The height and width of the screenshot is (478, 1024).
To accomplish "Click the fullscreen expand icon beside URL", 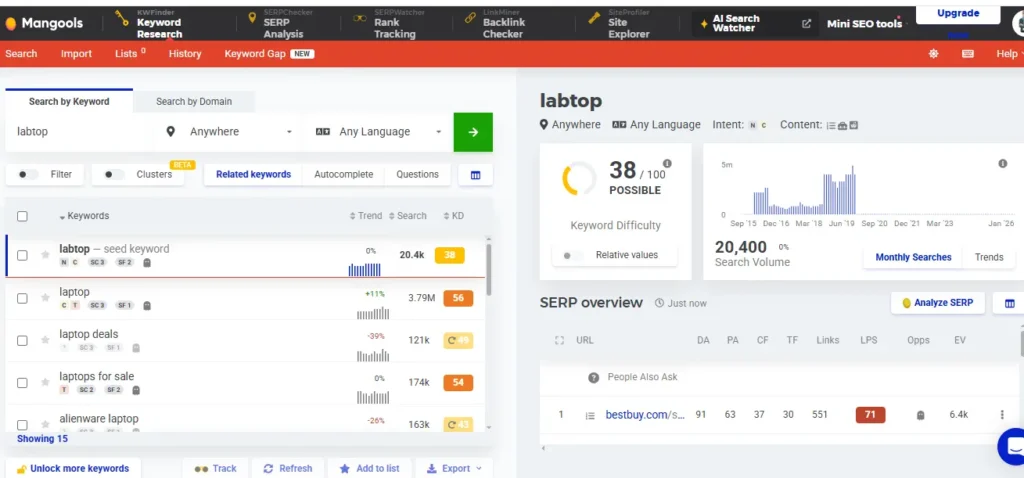I will pos(559,340).
